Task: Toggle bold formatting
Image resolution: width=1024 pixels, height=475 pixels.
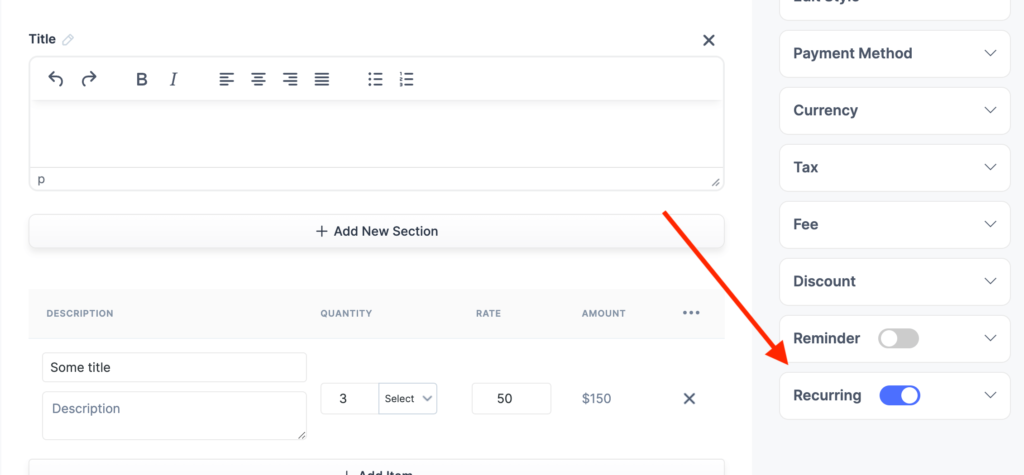Action: coord(142,80)
